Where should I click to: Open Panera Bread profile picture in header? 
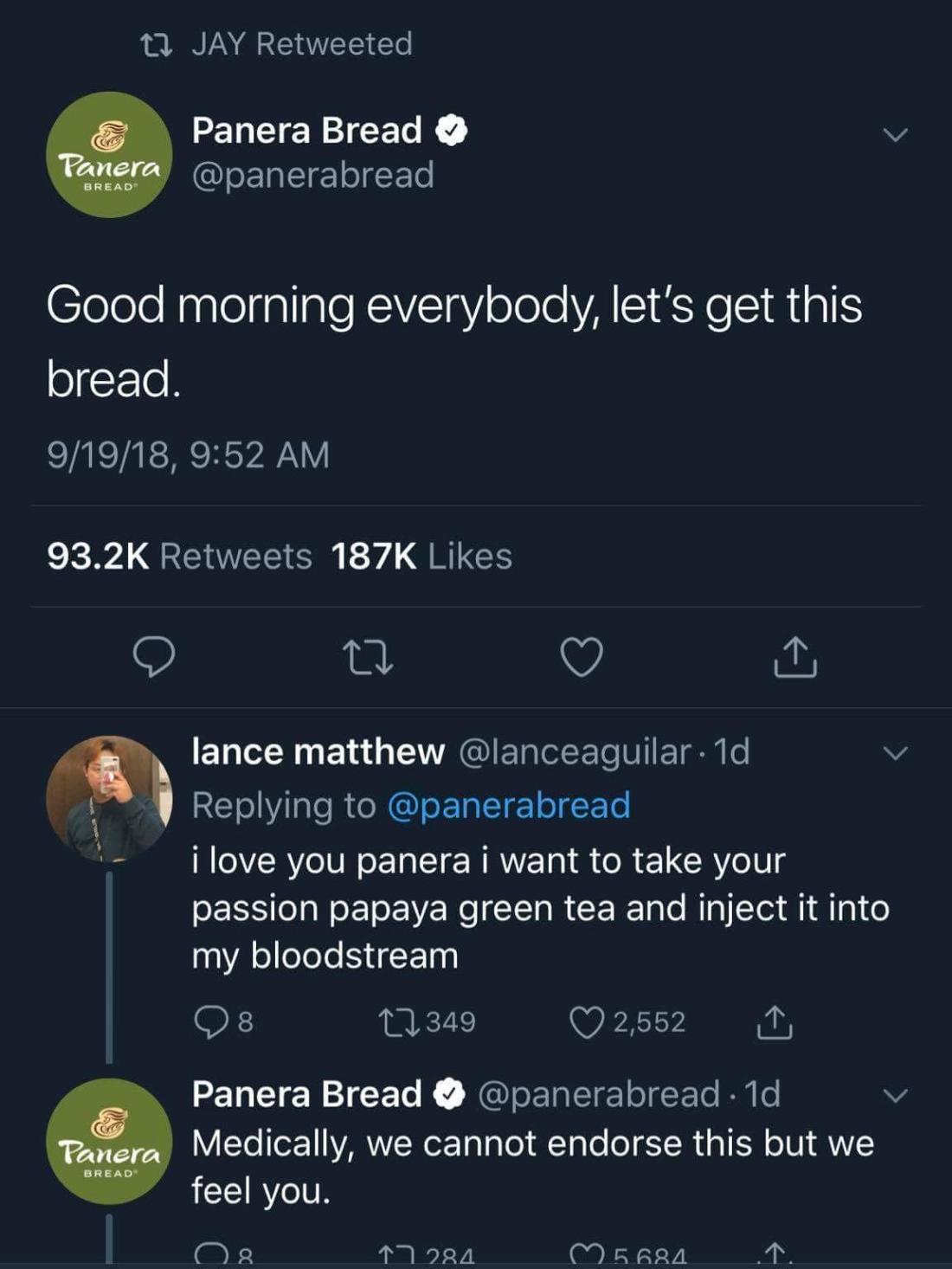pos(109,155)
